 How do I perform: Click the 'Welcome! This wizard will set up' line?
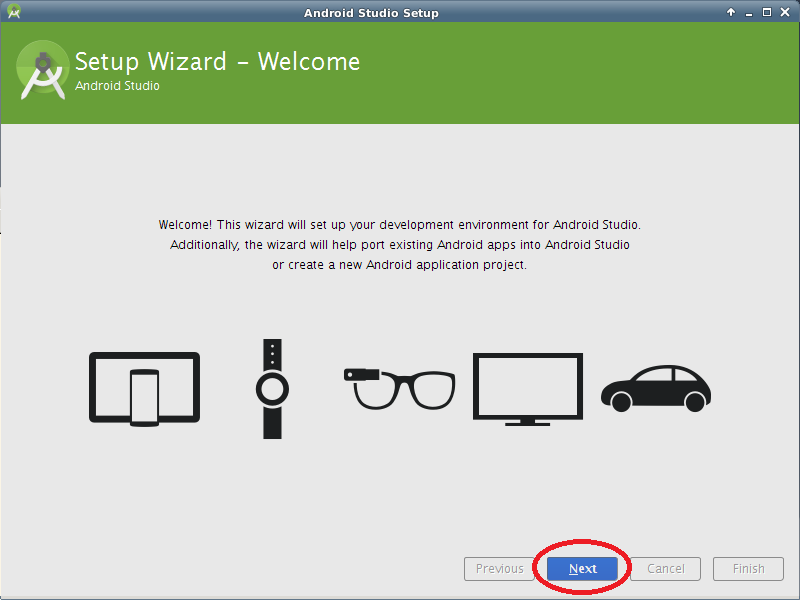point(399,225)
